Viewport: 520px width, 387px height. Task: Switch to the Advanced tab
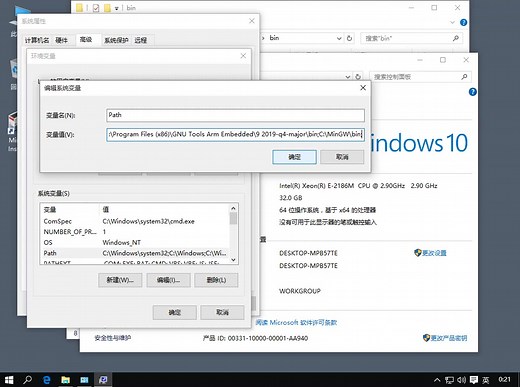(x=86, y=40)
